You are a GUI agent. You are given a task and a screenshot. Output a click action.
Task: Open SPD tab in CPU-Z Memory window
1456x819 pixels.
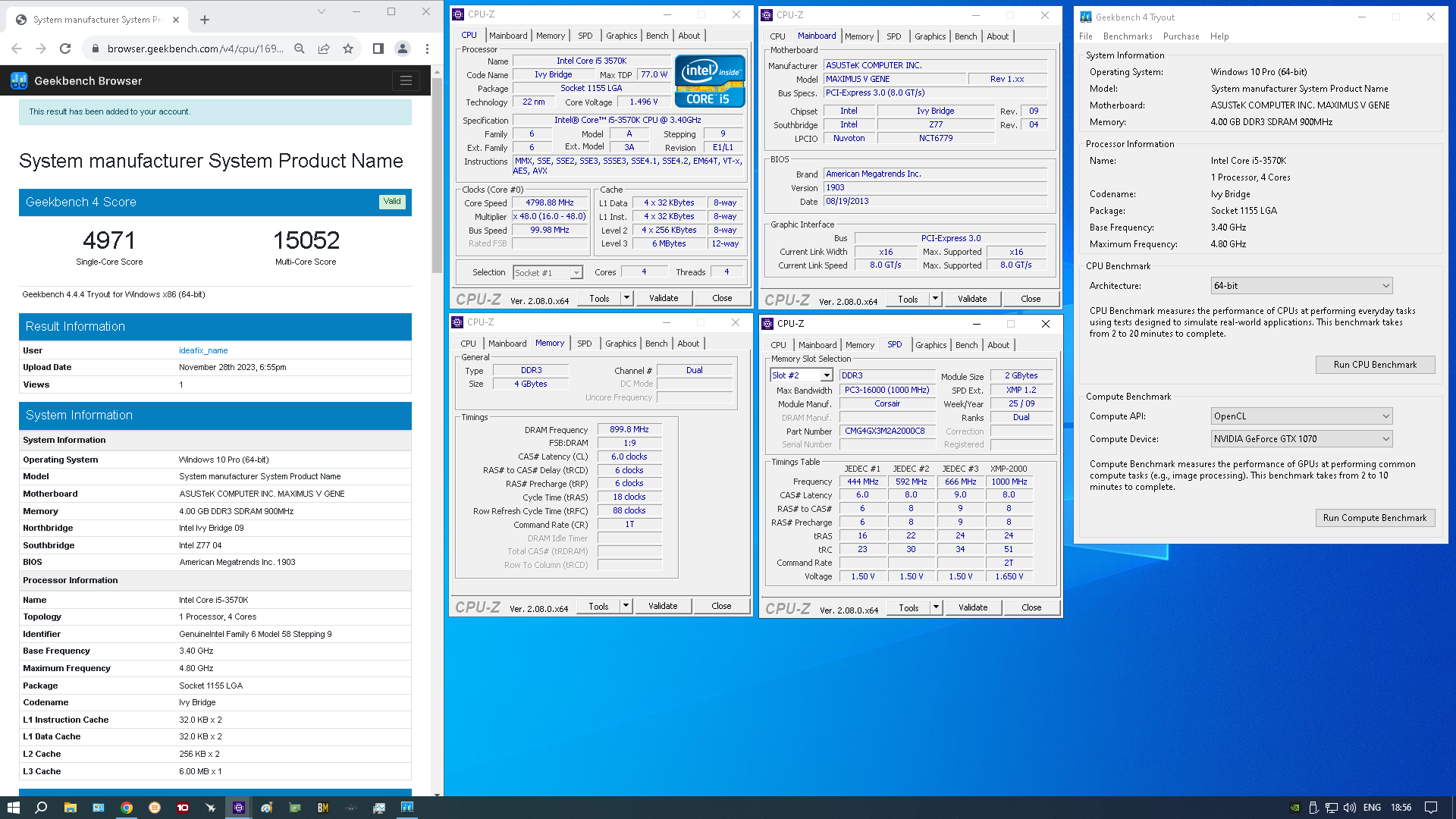point(585,344)
